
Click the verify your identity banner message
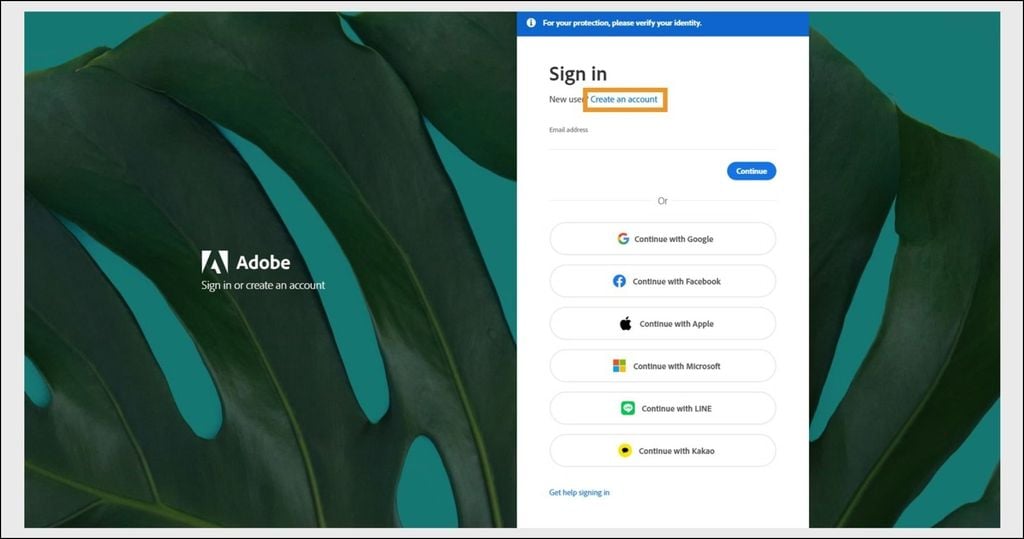pos(622,23)
